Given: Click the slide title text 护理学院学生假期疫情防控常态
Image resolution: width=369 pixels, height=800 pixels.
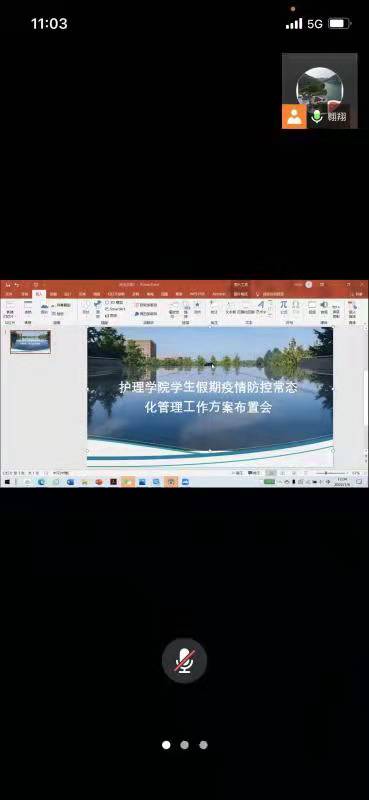Looking at the screenshot, I should click(x=208, y=387).
